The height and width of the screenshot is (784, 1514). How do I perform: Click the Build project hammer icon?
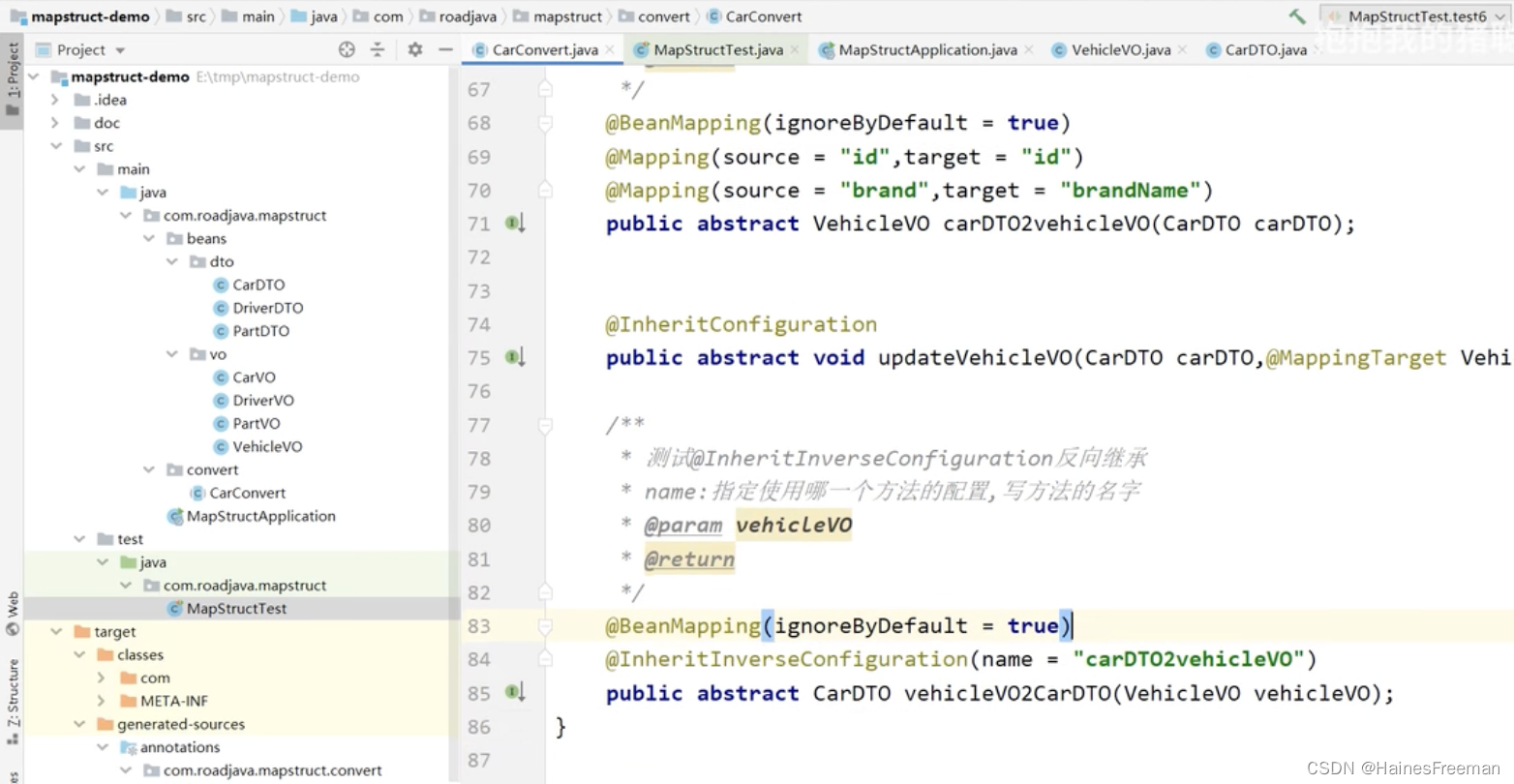click(x=1296, y=16)
